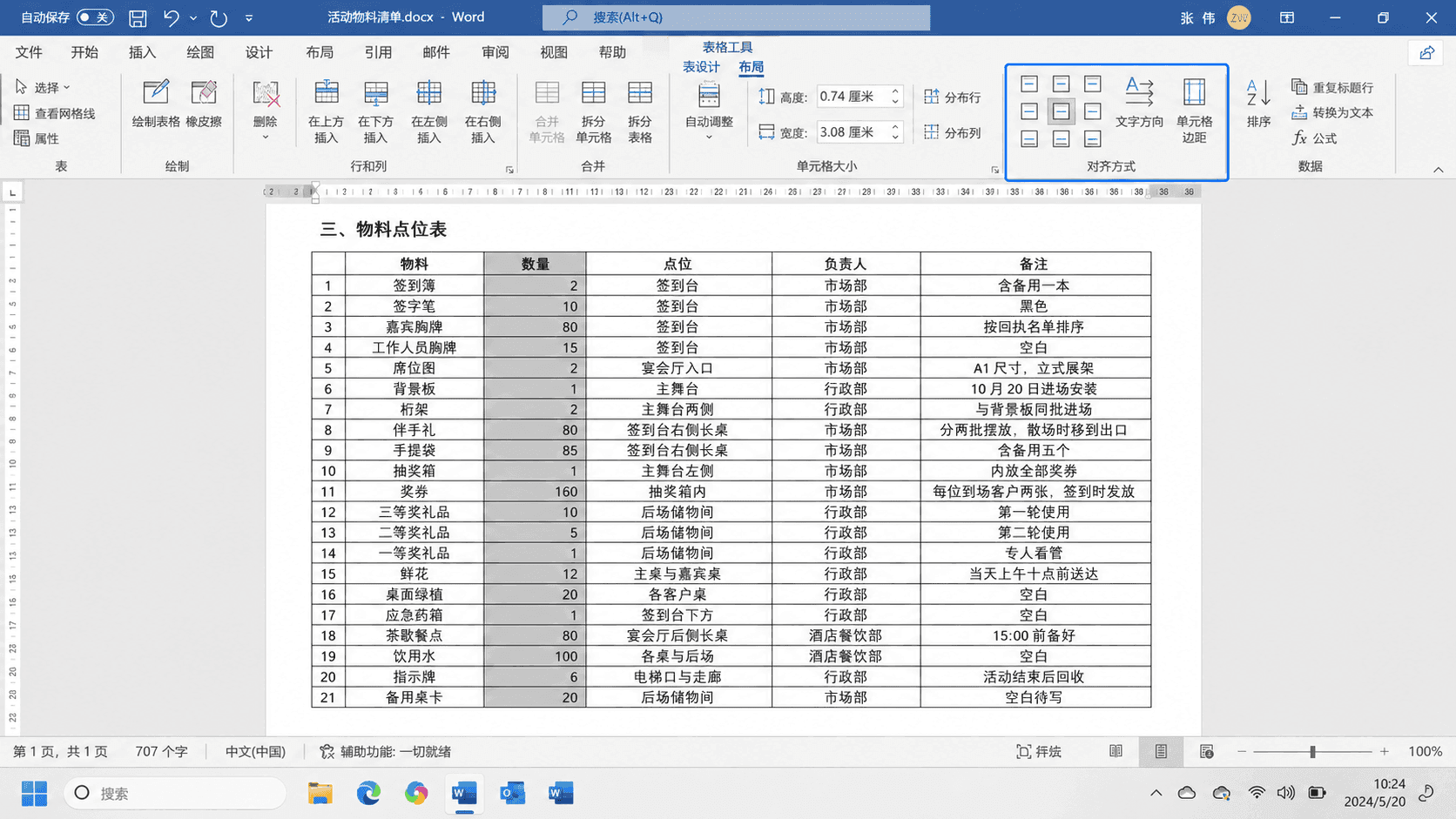
Task: Toggle 重复标题行 repeat header rows
Action: pyautogui.click(x=1332, y=87)
